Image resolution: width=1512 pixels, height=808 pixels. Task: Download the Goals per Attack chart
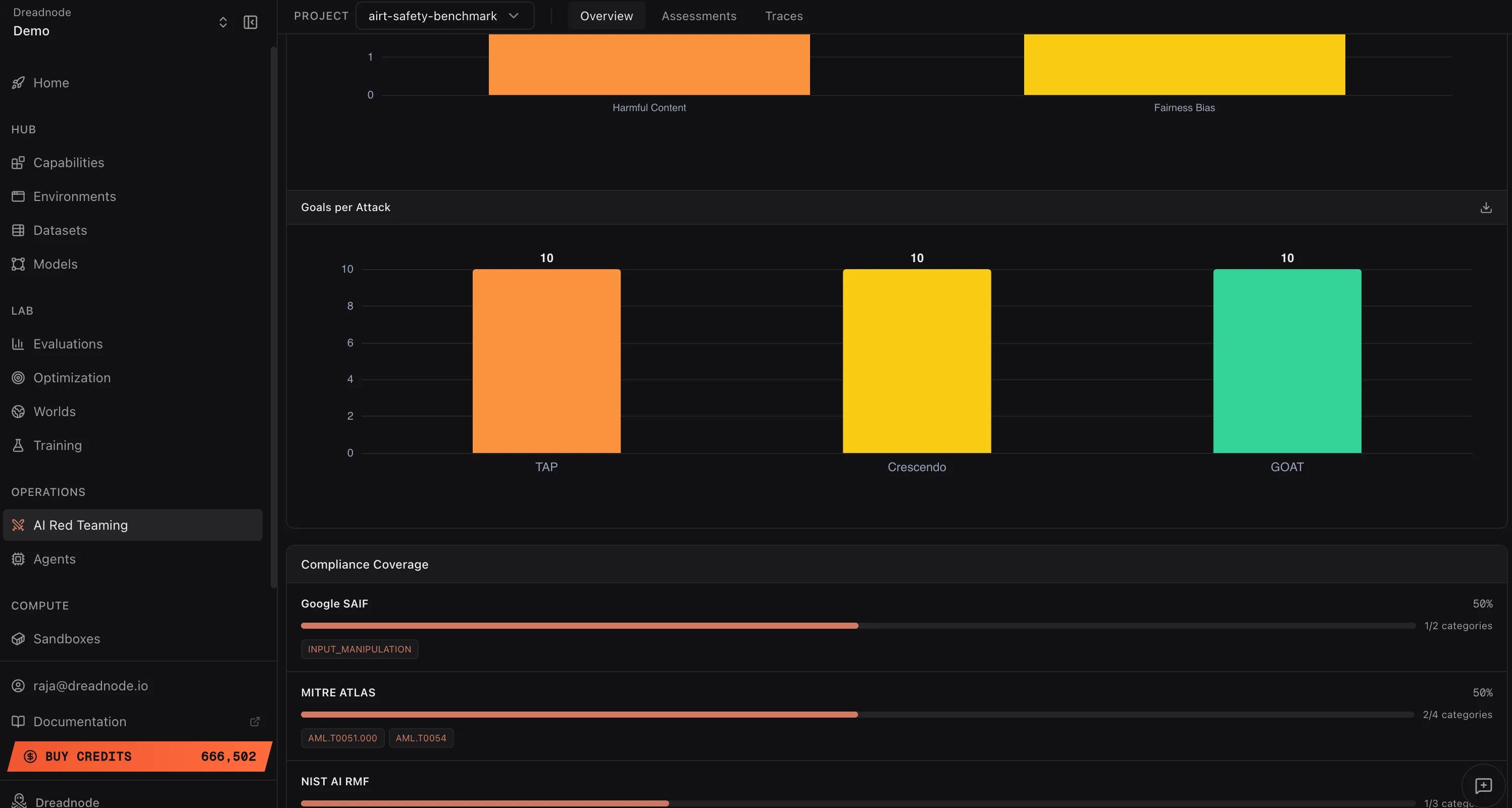click(x=1486, y=208)
